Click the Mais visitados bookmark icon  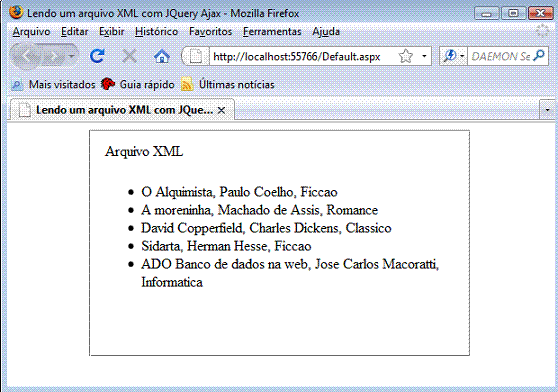click(x=17, y=85)
